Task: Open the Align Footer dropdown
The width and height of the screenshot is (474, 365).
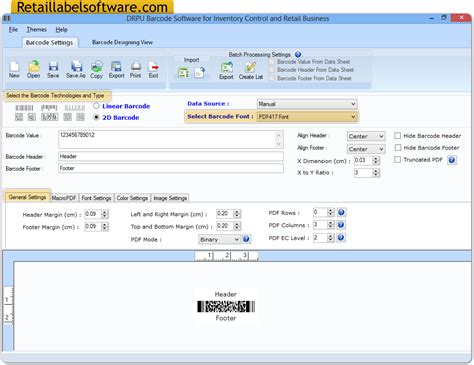Action: coord(366,149)
